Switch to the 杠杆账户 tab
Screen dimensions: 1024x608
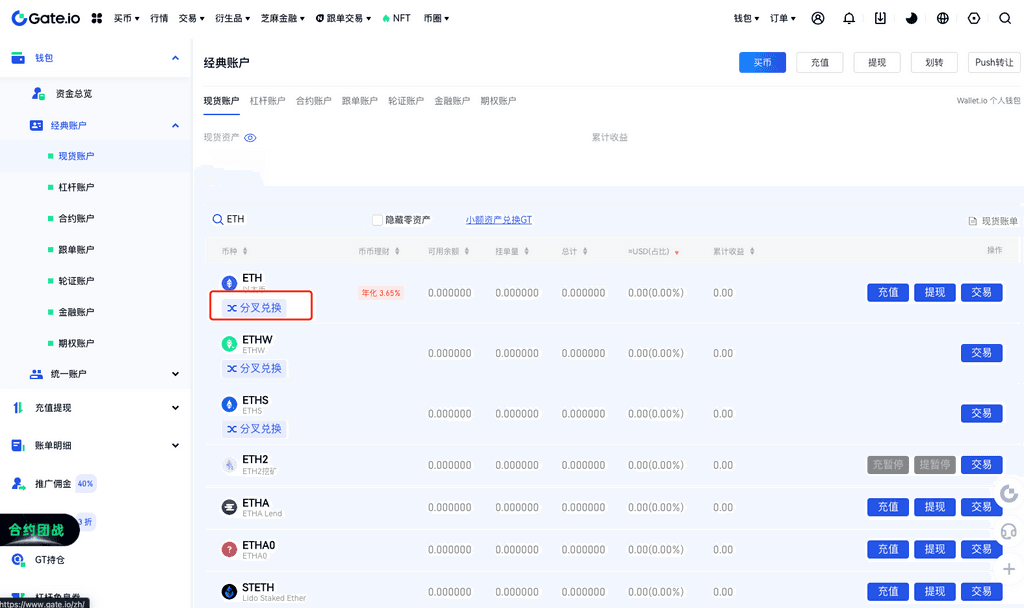pyautogui.click(x=267, y=101)
